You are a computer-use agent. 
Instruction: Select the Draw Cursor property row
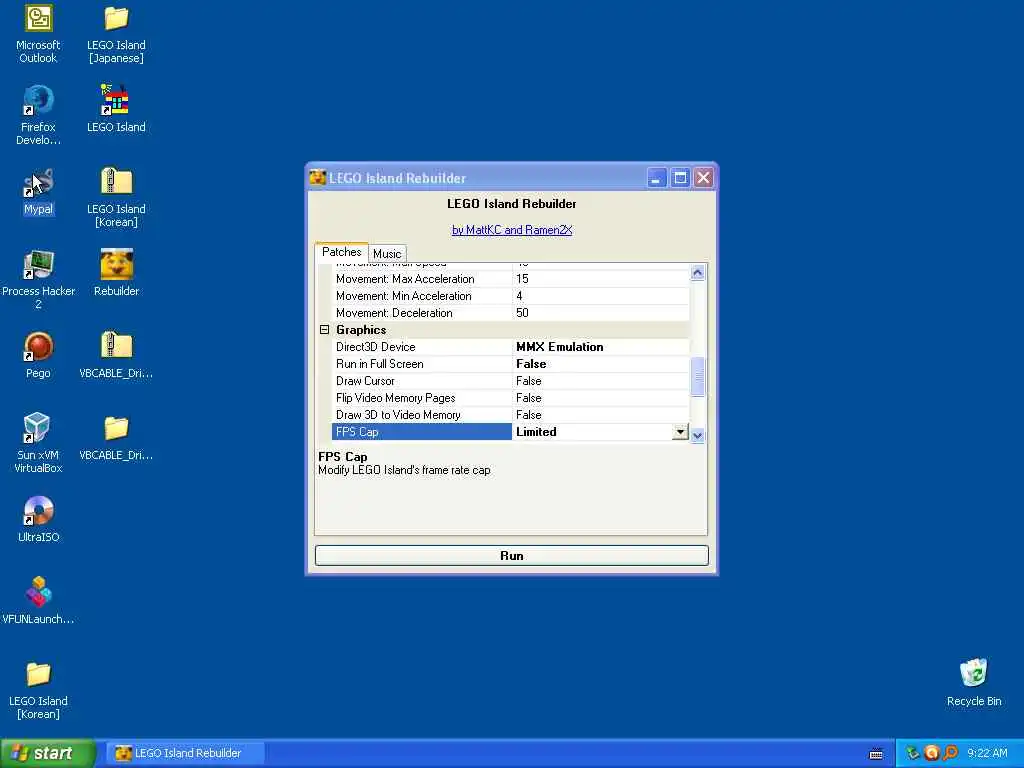pyautogui.click(x=511, y=381)
